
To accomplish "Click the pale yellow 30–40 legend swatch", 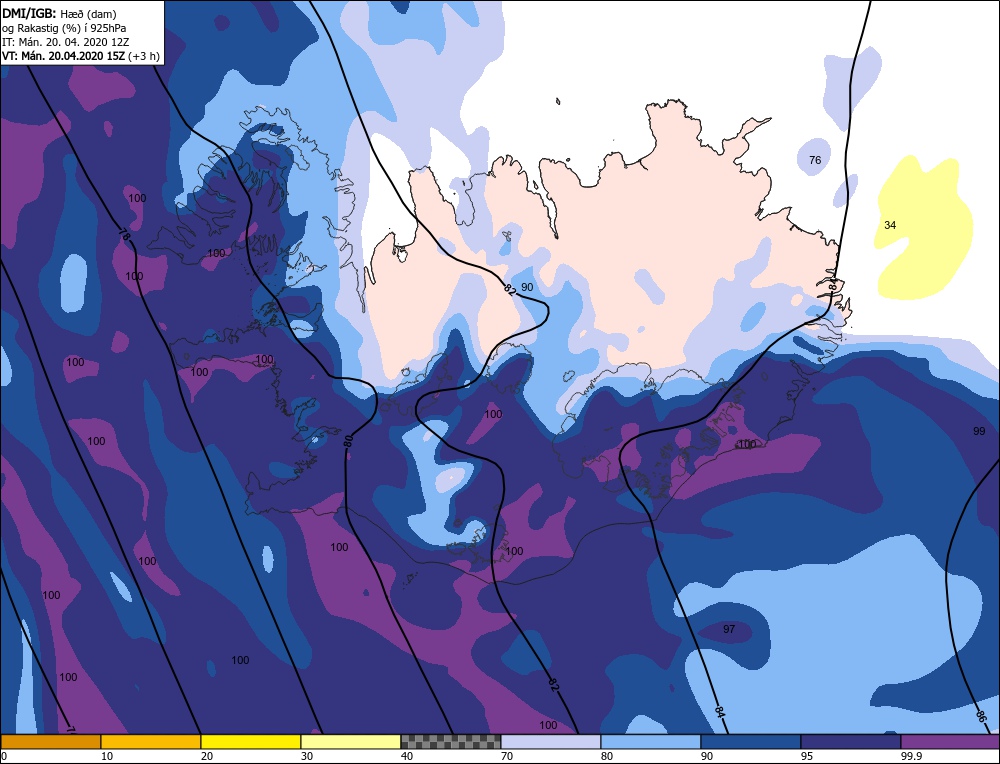I will point(350,742).
